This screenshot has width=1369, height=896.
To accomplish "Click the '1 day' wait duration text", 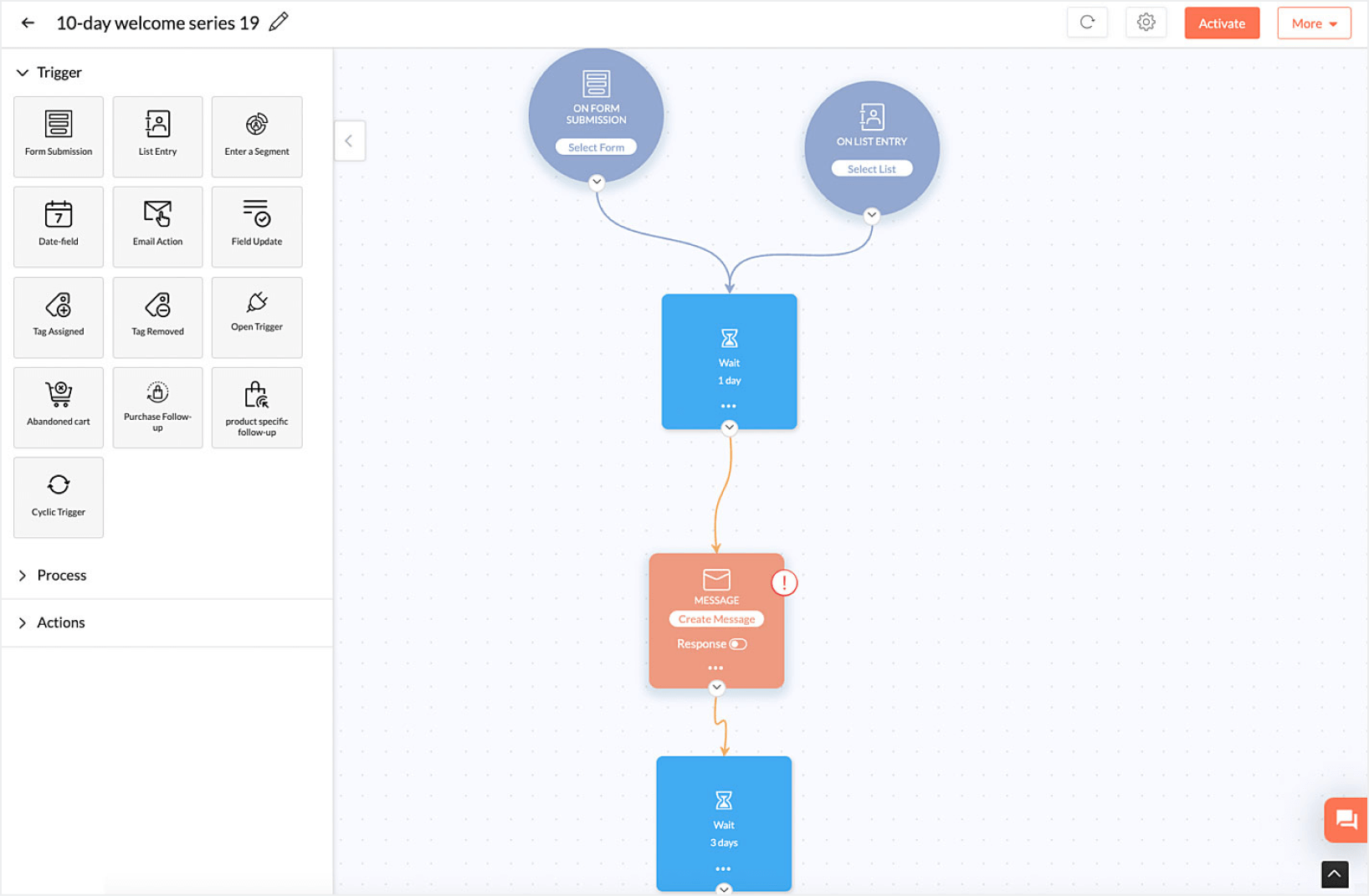I will [730, 381].
